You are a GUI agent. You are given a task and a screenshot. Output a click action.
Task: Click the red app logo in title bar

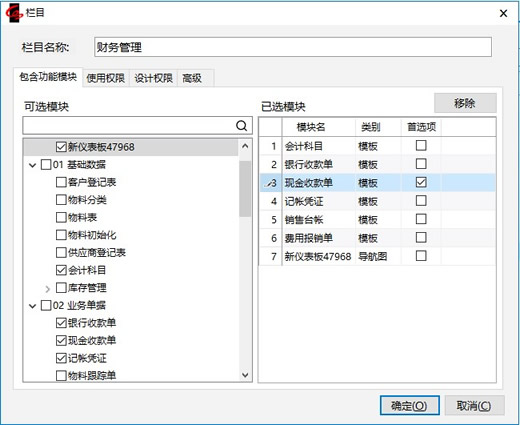[14, 13]
